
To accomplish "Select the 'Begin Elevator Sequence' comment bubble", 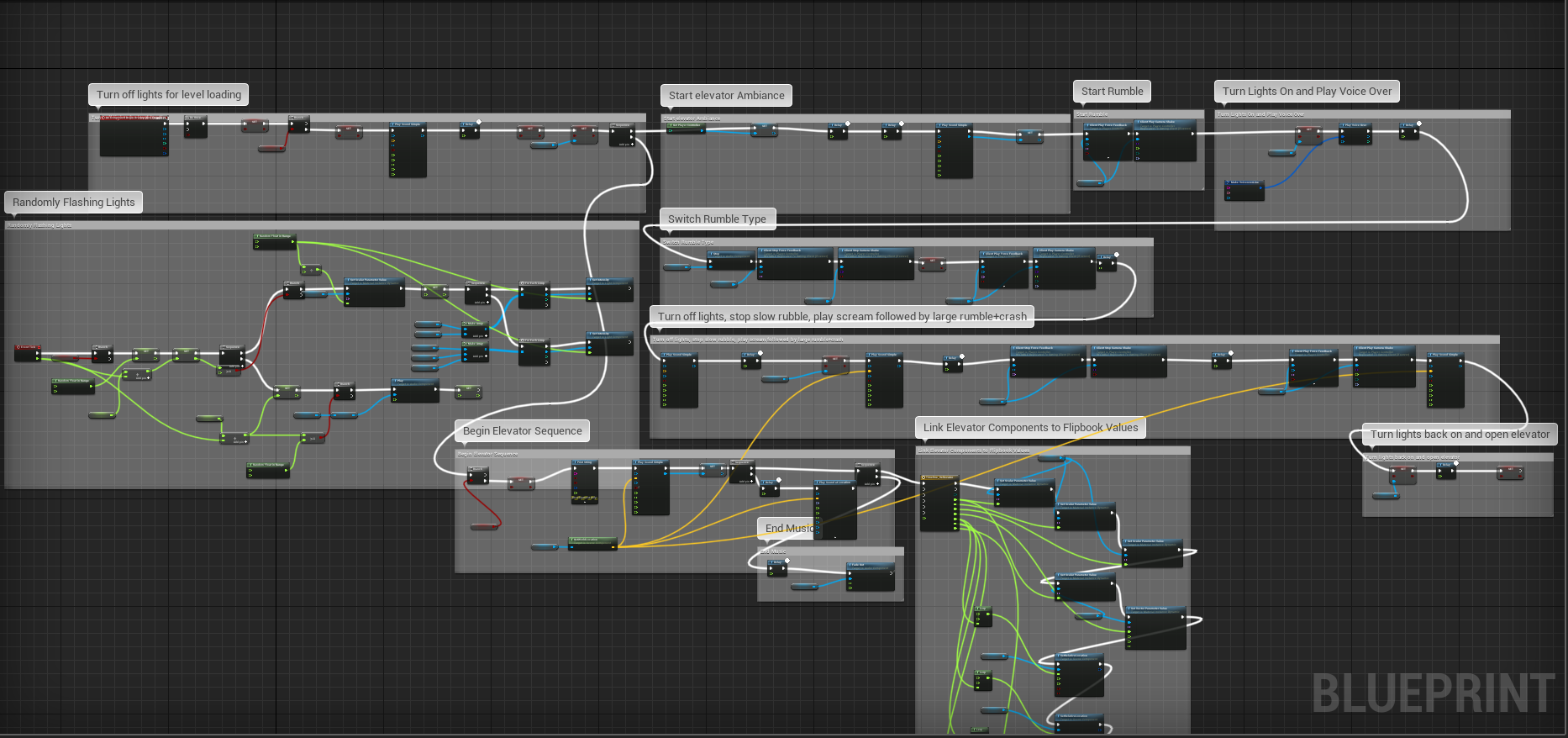I will coord(522,431).
